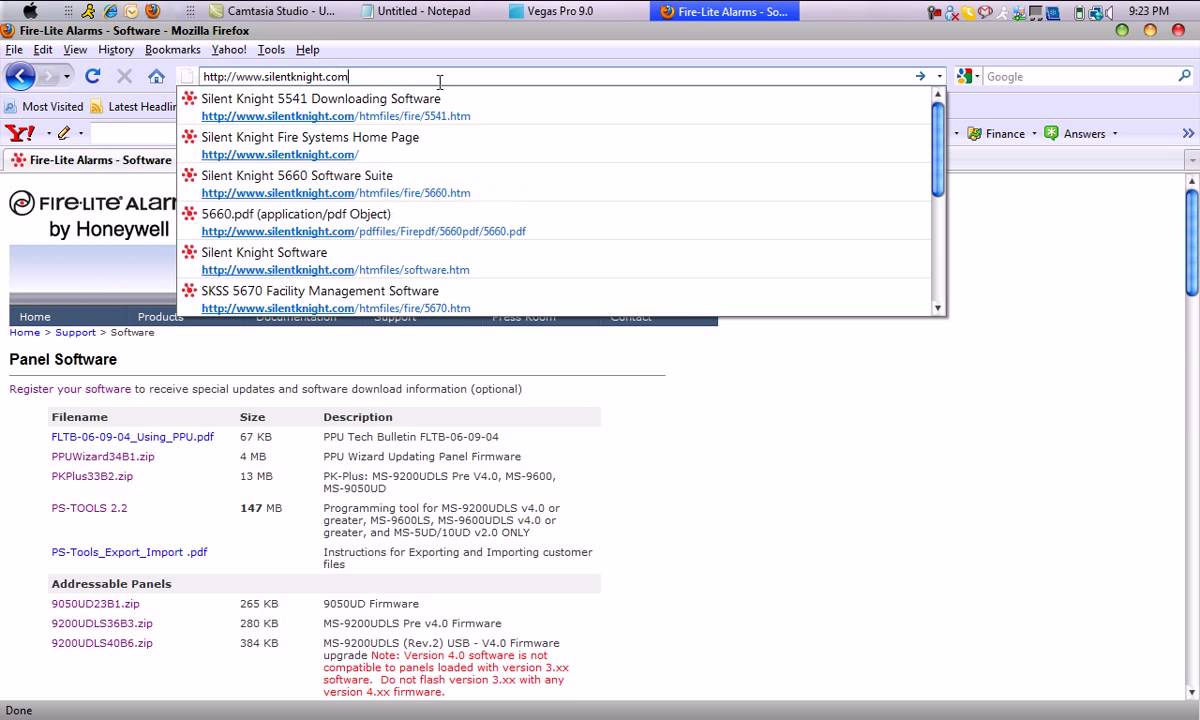Viewport: 1200px width, 720px height.
Task: Choose Silent Knight 5541 Downloading Software suggestion
Action: coord(555,107)
